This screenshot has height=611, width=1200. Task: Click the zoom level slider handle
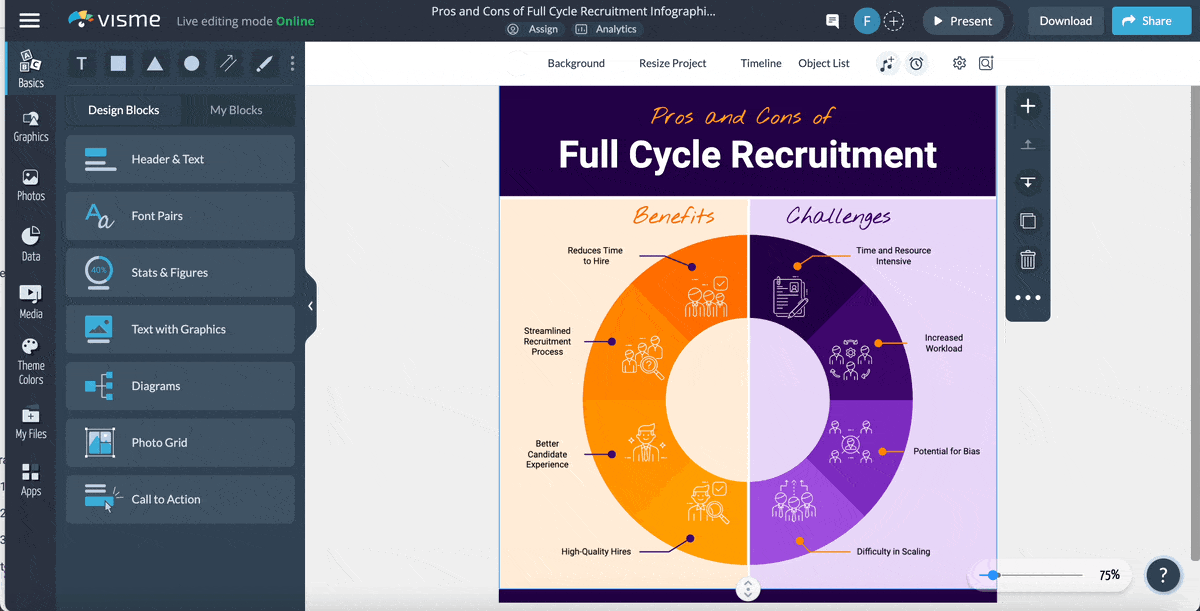[x=993, y=575]
